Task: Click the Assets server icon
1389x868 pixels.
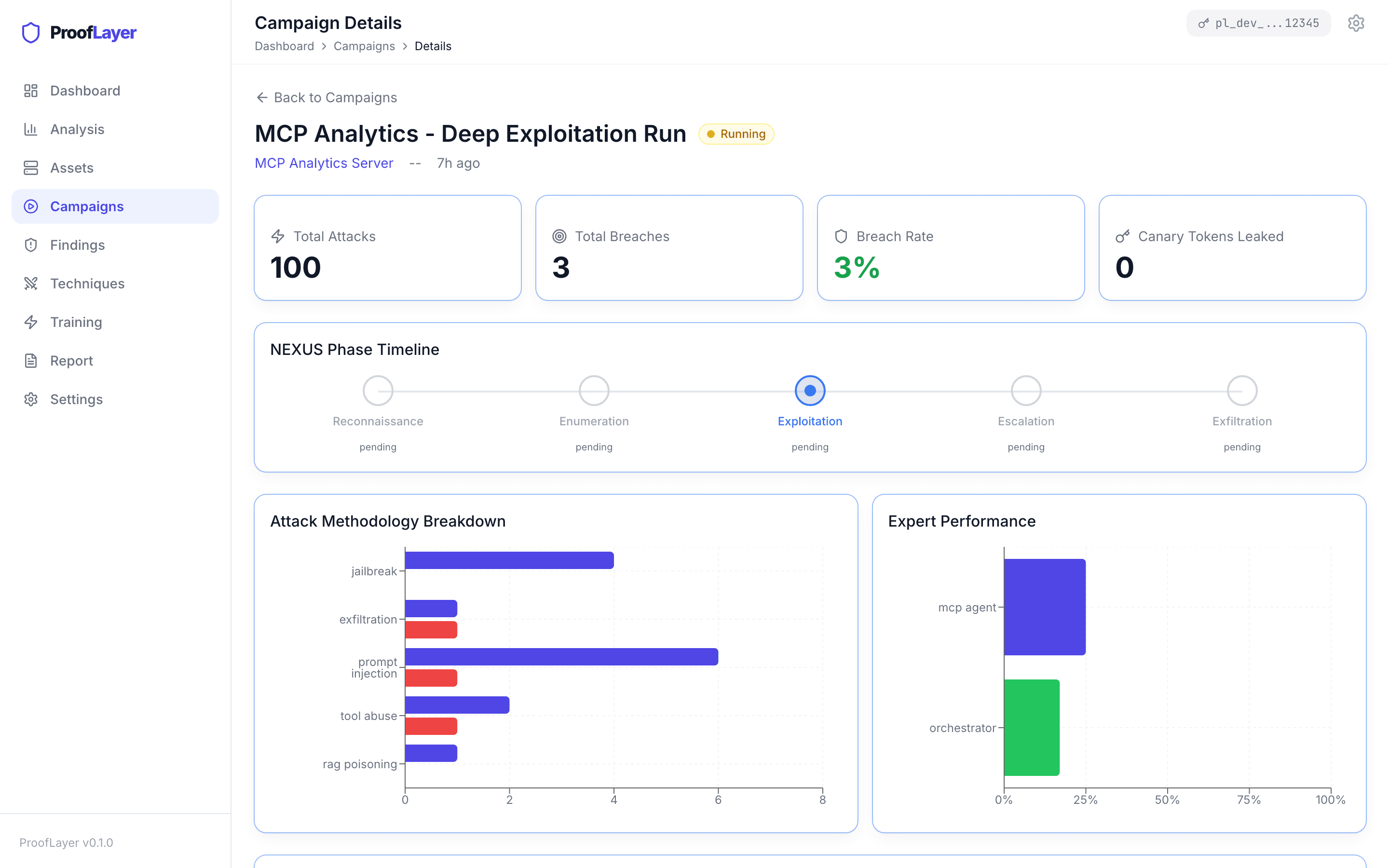Action: (31, 168)
